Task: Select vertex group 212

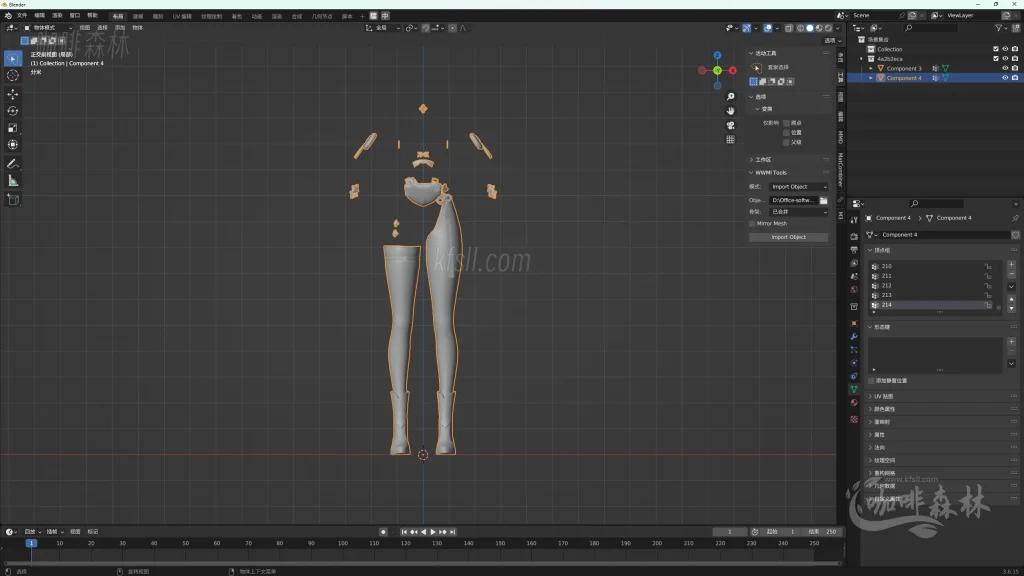Action: (x=931, y=285)
